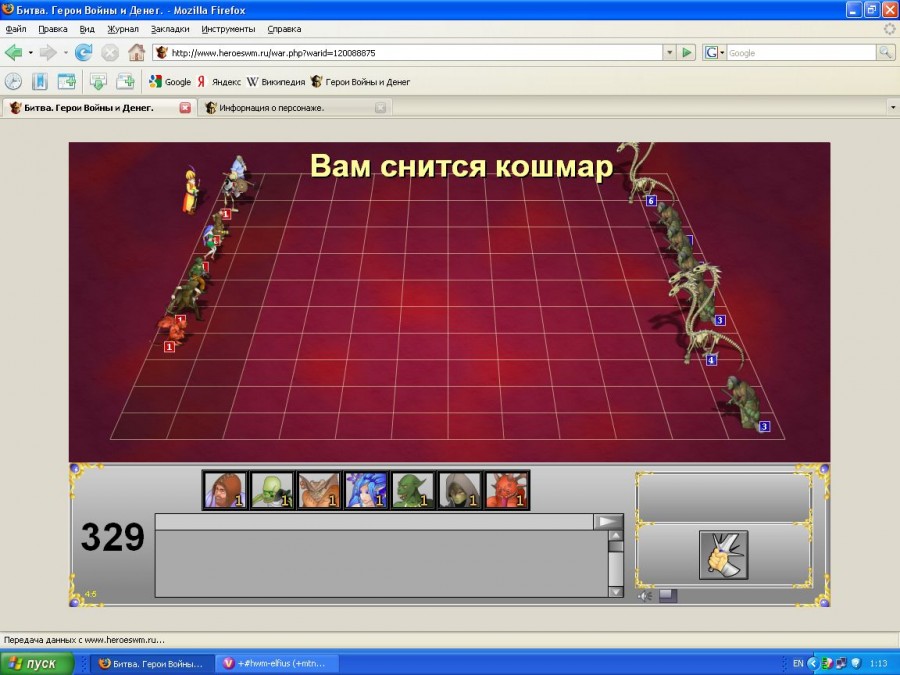900x675 pixels.
Task: Open the forward history dropdown arrow
Action: coord(65,53)
